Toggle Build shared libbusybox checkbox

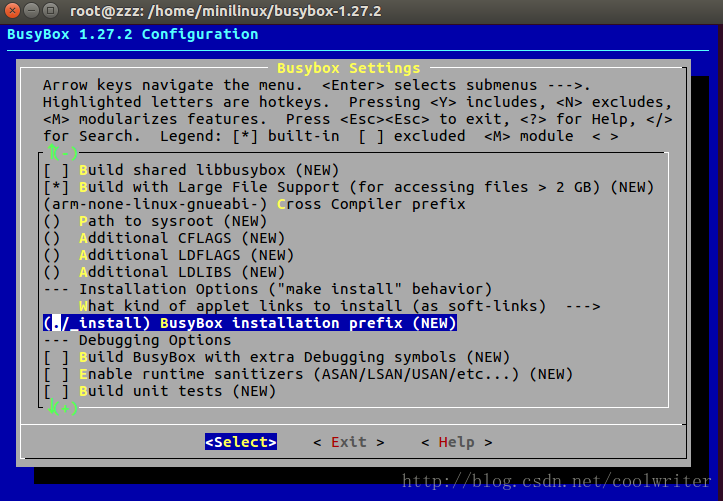[191, 170]
